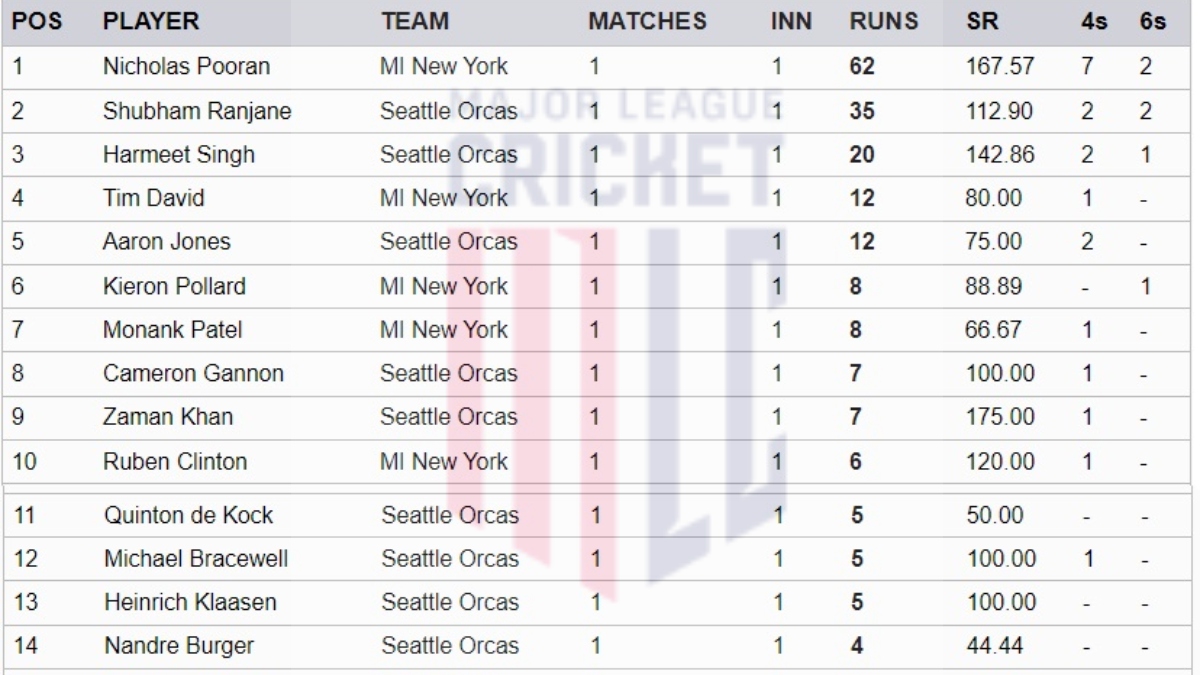This screenshot has width=1200, height=675.
Task: Sort by the 6s column header
Action: [x=1152, y=21]
